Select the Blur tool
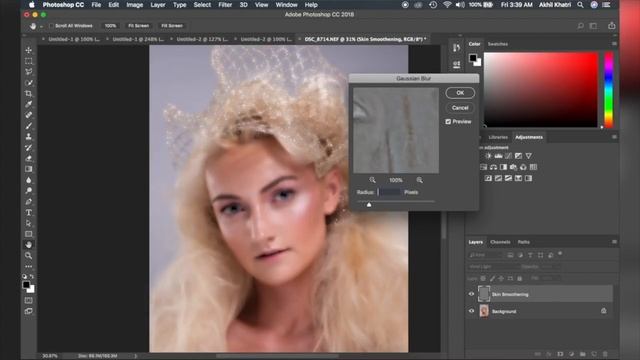The image size is (640, 360). coord(29,180)
